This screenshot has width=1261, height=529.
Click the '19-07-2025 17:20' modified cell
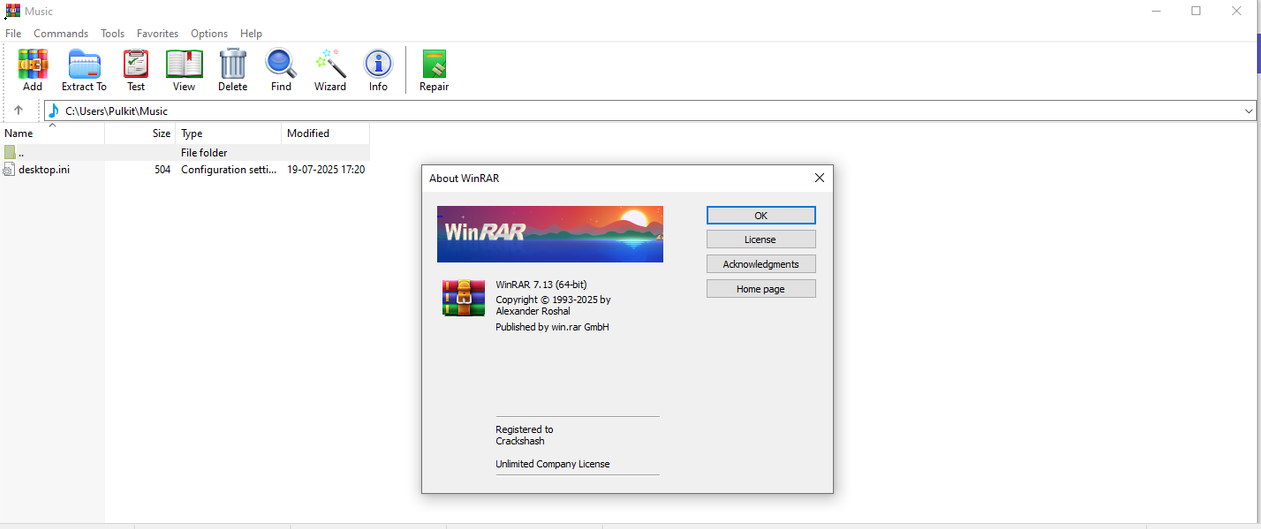click(326, 170)
